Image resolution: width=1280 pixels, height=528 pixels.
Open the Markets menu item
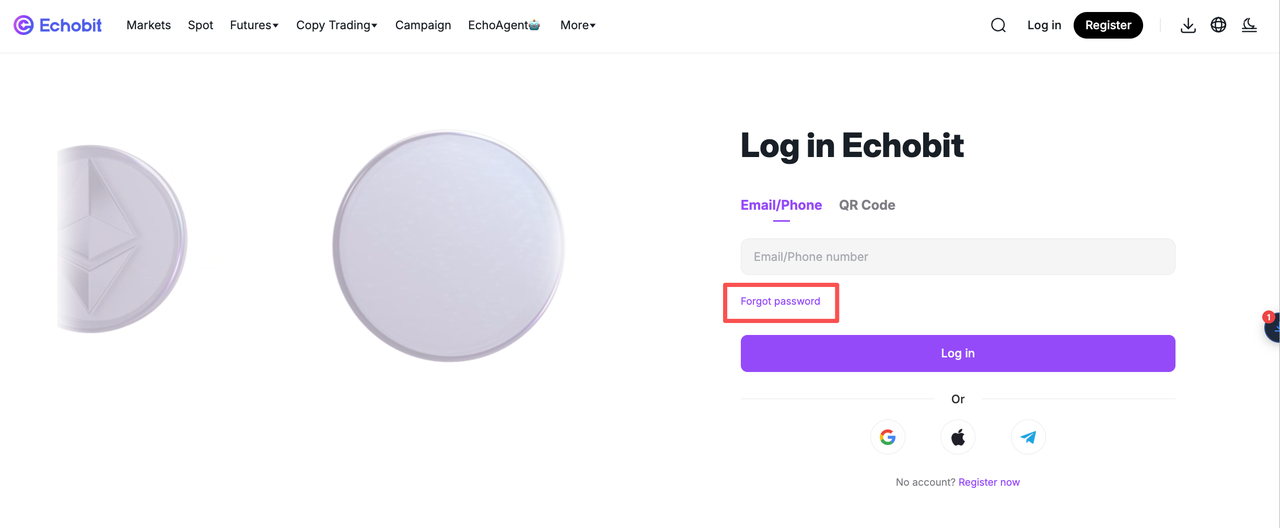click(x=148, y=25)
